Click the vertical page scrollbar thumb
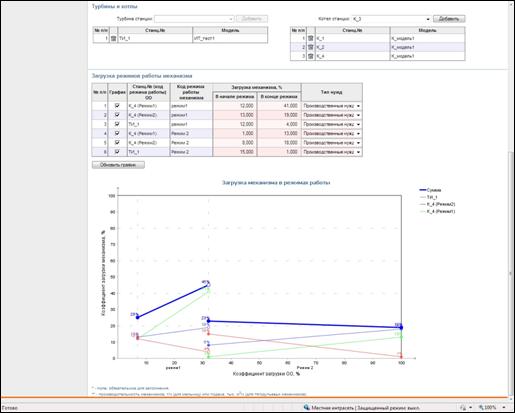The width and height of the screenshot is (515, 413). point(510,273)
